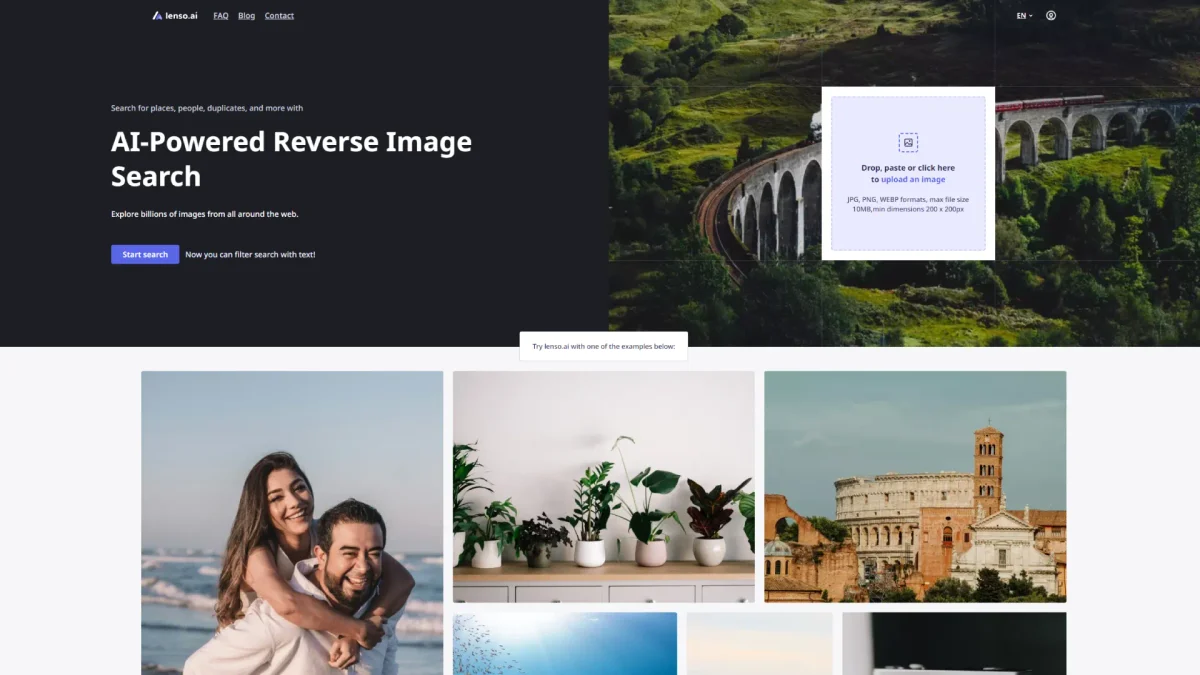Select the dark black-and-white example image
1200x675 pixels.
pos(953,643)
